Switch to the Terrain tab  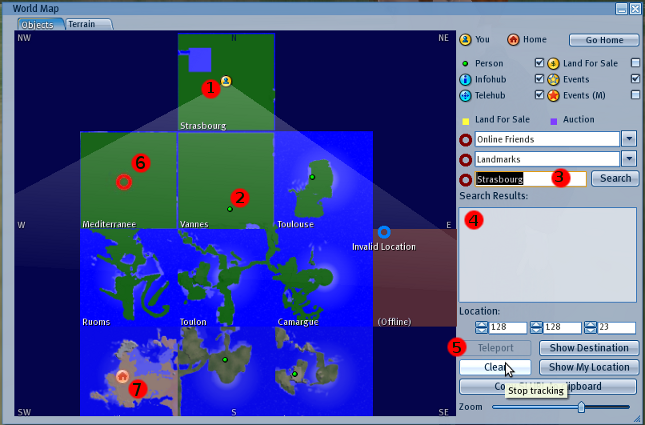tap(89, 23)
